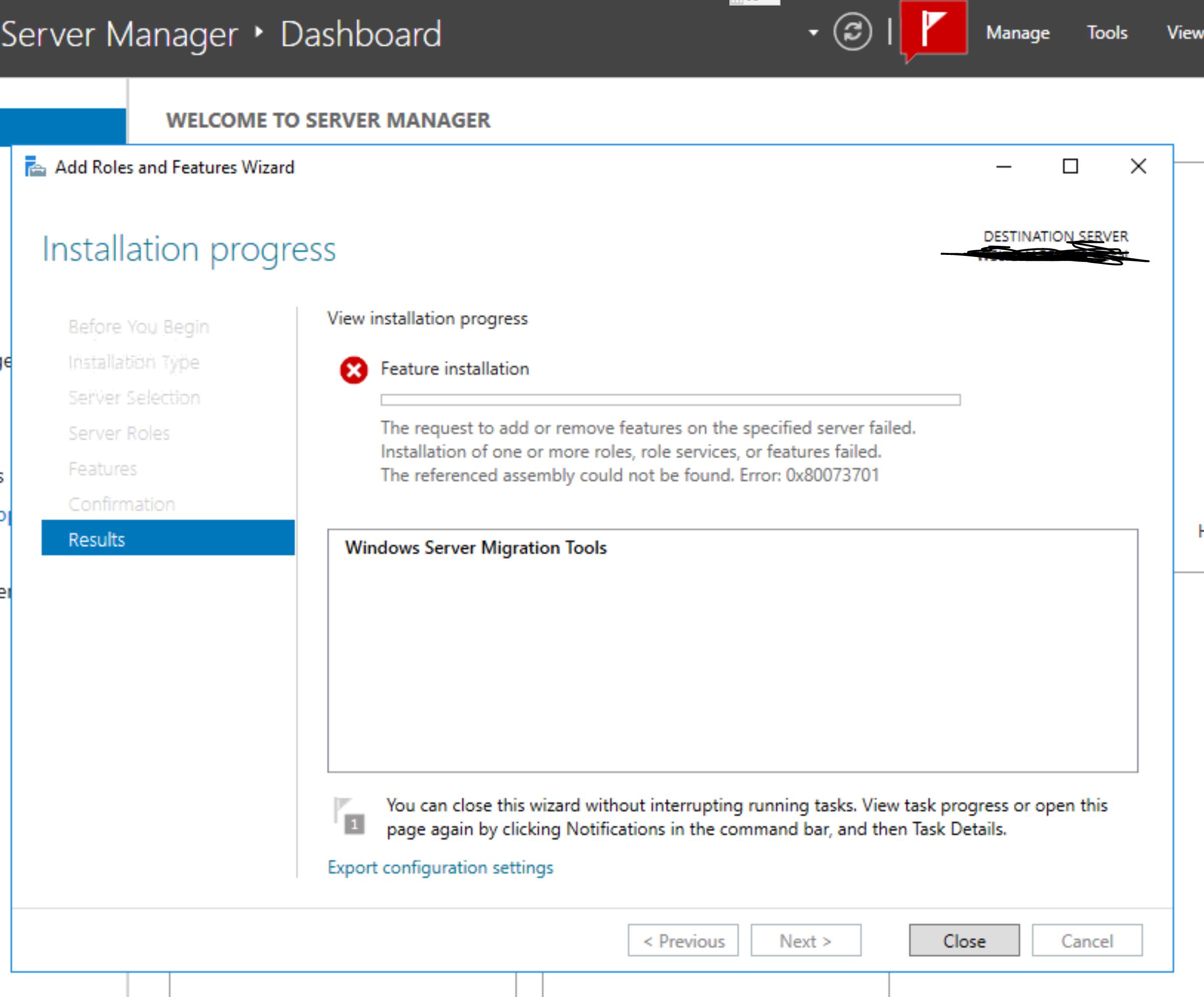Click the Dashboard breadcrumb title
The height and width of the screenshot is (997, 1204).
(361, 34)
